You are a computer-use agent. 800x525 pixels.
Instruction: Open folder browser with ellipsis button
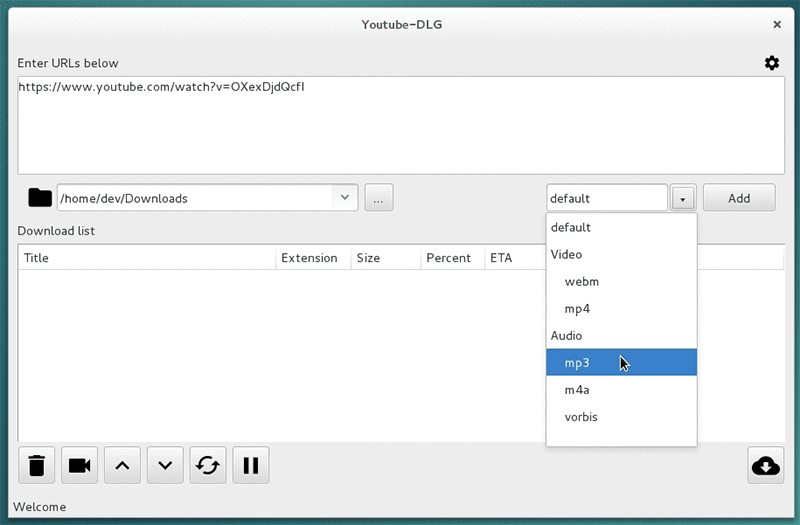coord(378,198)
